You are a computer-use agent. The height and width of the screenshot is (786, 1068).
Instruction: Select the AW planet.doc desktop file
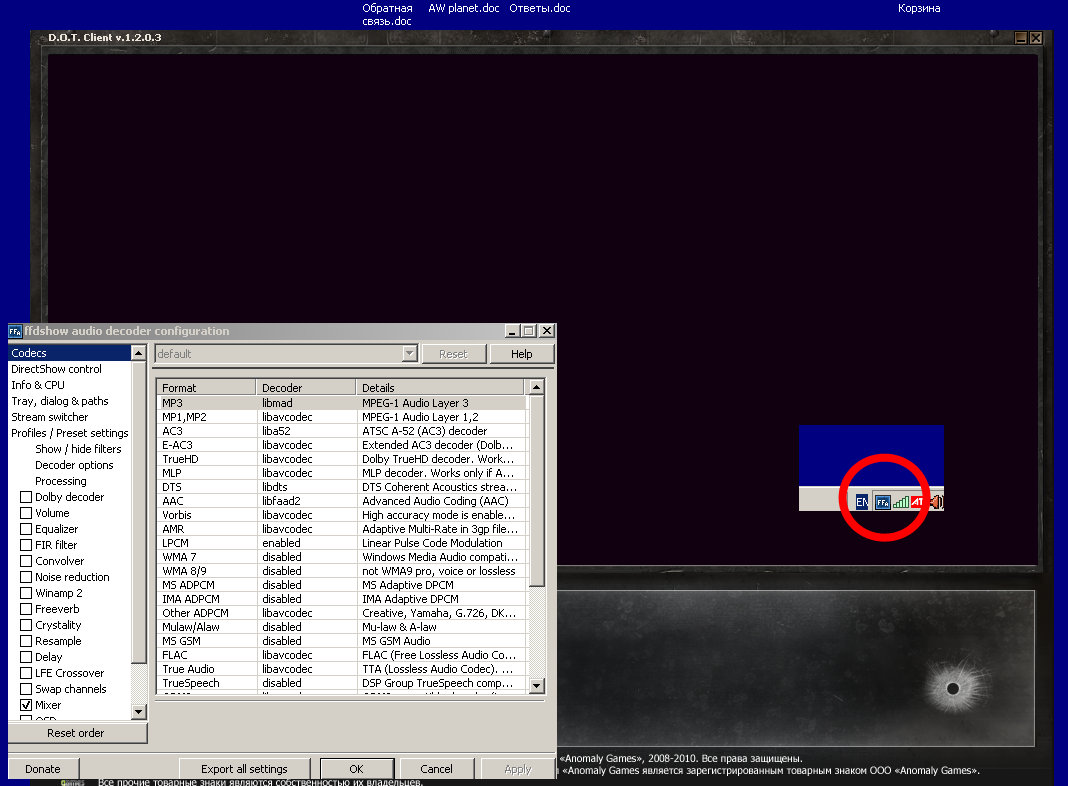coord(464,8)
